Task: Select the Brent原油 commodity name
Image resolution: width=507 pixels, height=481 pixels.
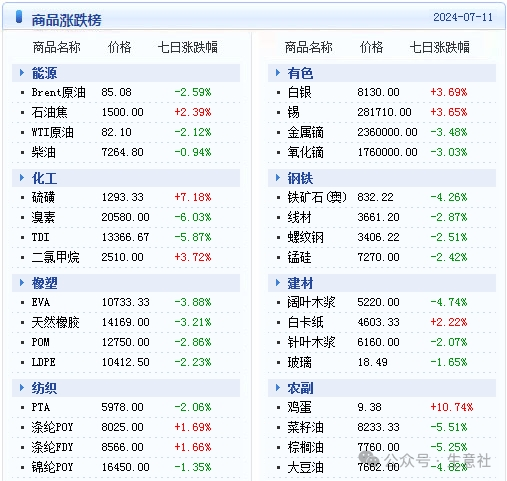Action: [x=59, y=92]
